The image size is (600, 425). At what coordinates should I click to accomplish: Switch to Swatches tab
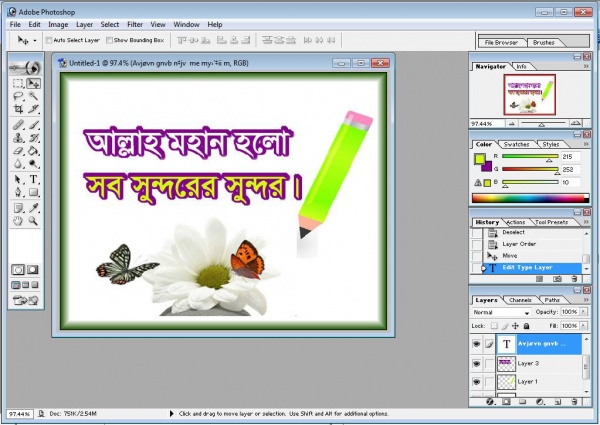click(x=517, y=145)
